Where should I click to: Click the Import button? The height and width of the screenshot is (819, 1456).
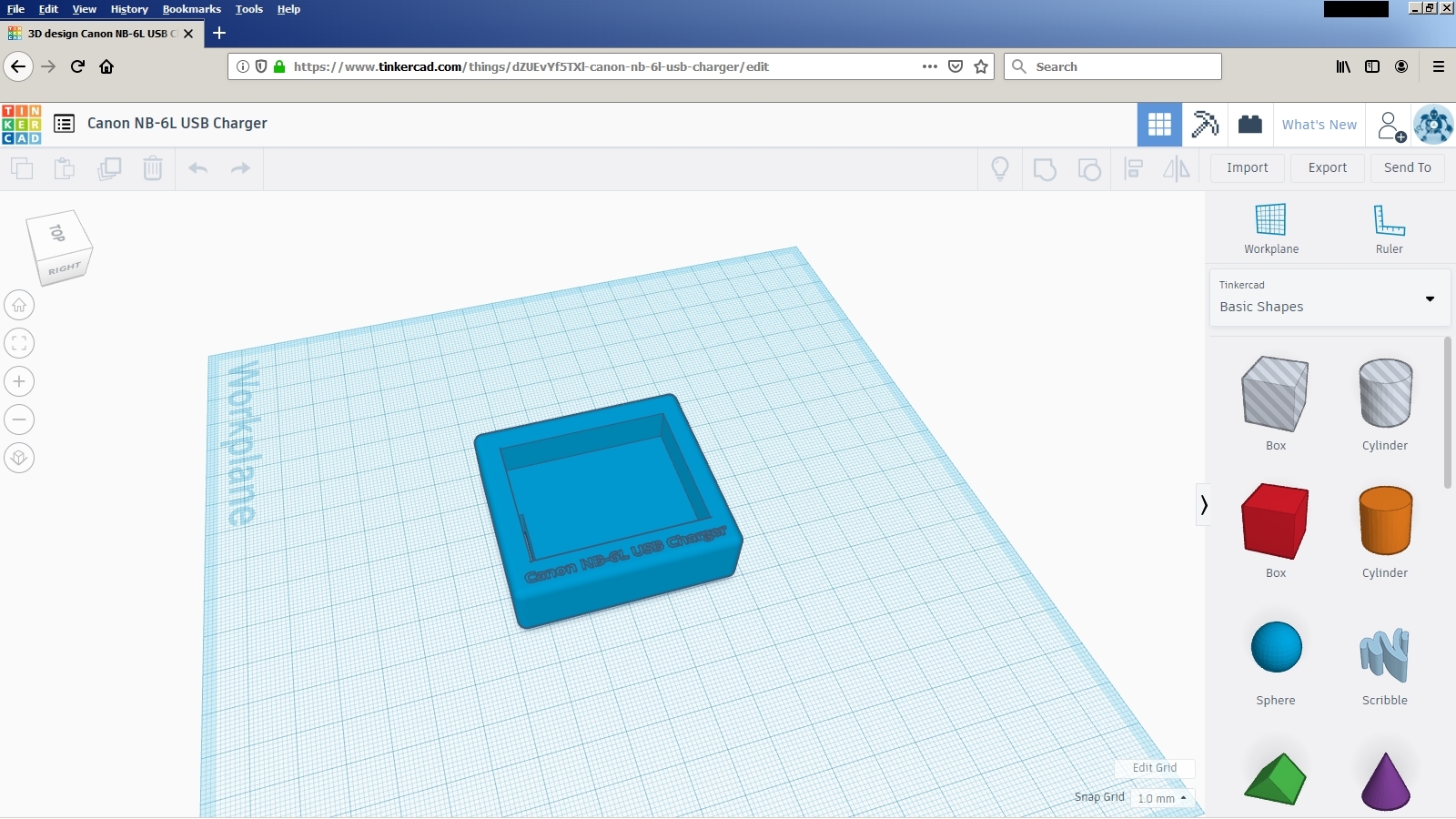1248,168
